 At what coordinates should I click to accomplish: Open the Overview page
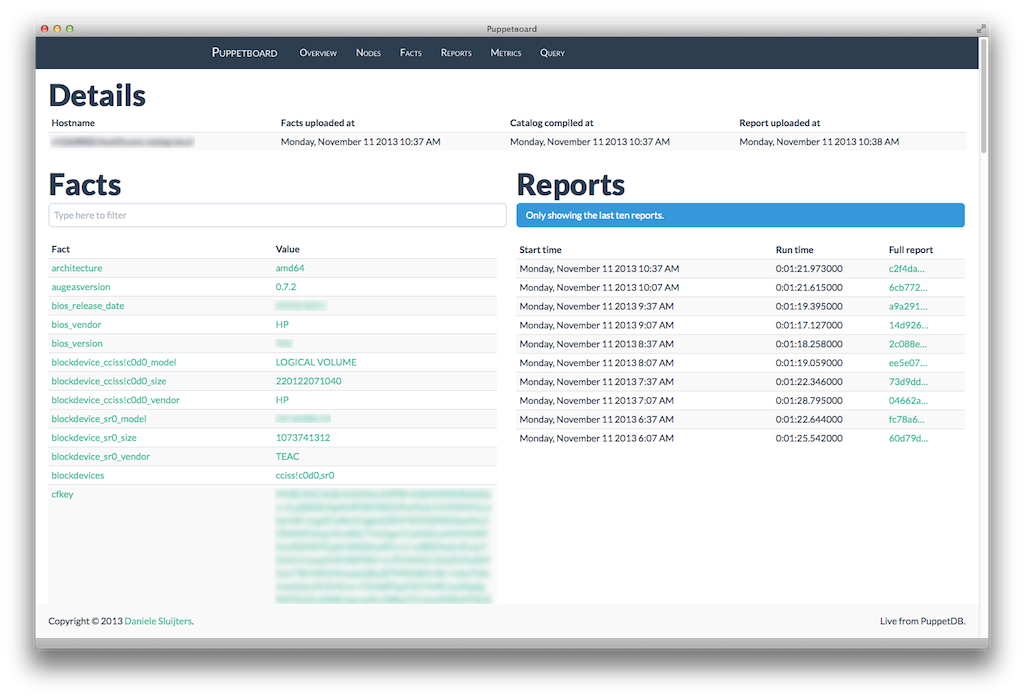tap(318, 53)
